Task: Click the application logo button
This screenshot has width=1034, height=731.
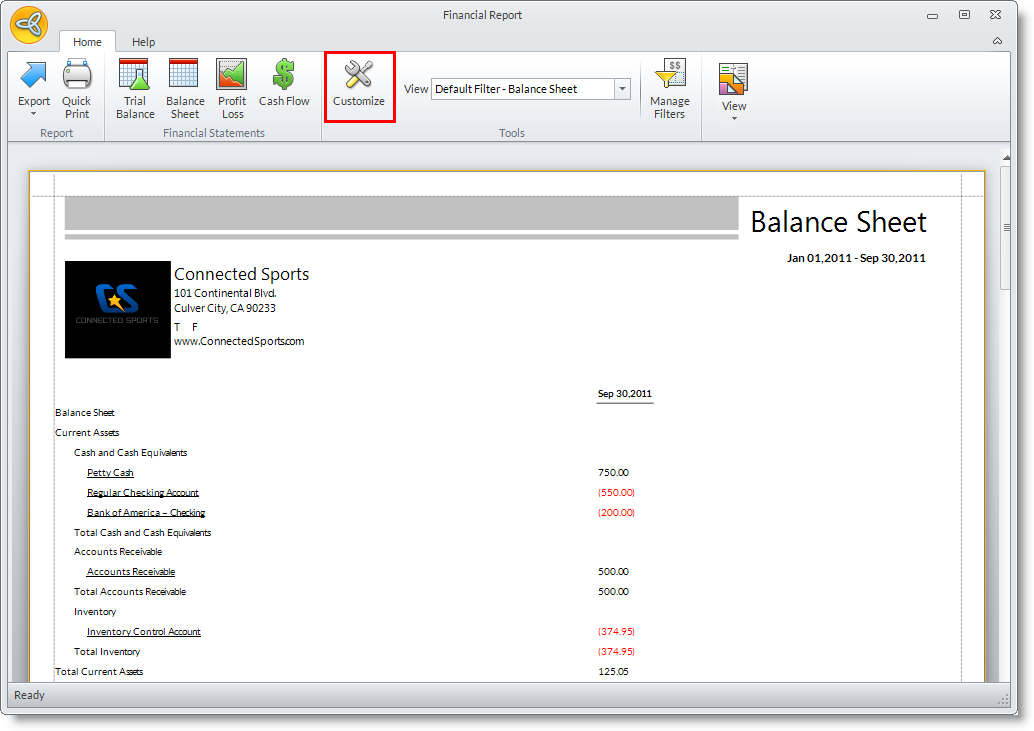Action: [x=30, y=25]
